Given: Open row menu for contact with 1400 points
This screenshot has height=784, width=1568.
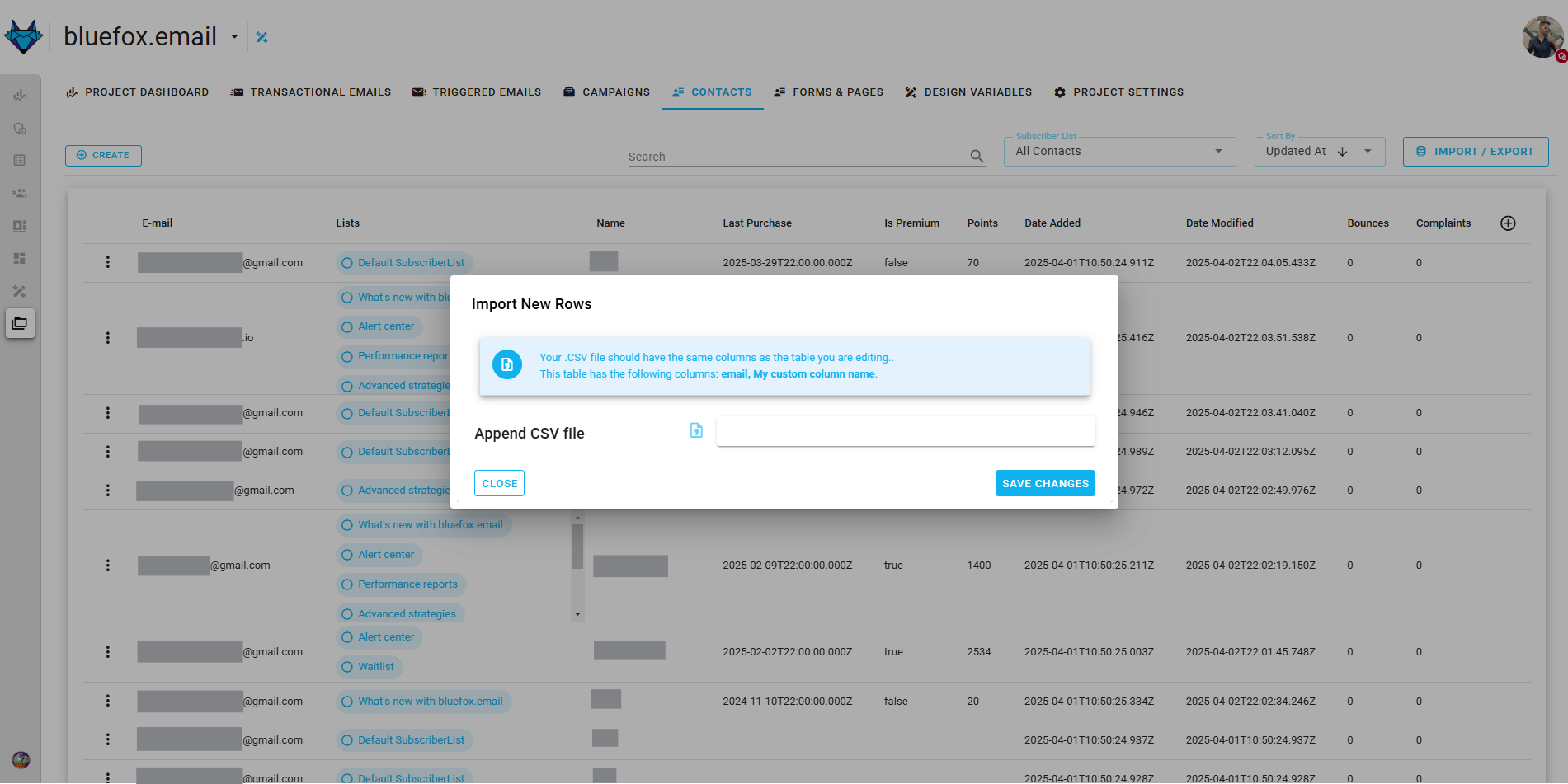Looking at the screenshot, I should 107,566.
